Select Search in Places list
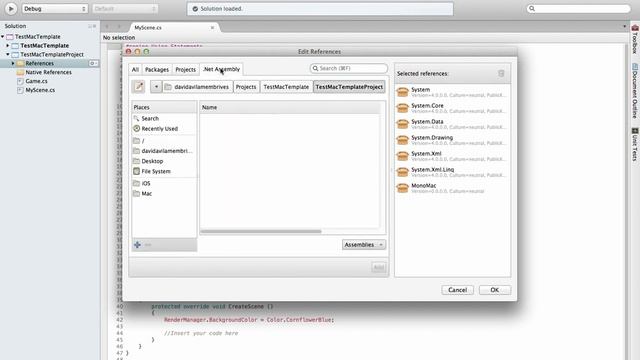This screenshot has width=640, height=360. tap(164, 118)
